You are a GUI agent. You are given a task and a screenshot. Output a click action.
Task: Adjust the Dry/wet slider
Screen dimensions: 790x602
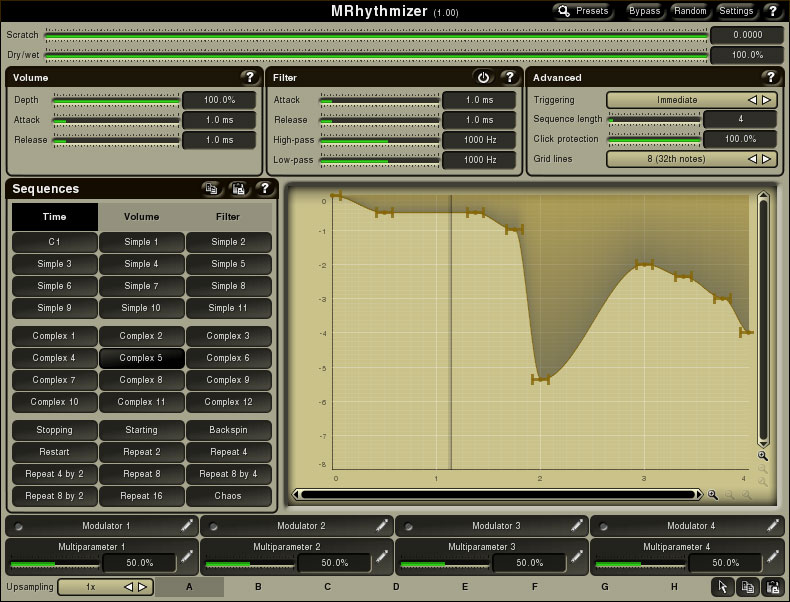(x=376, y=55)
